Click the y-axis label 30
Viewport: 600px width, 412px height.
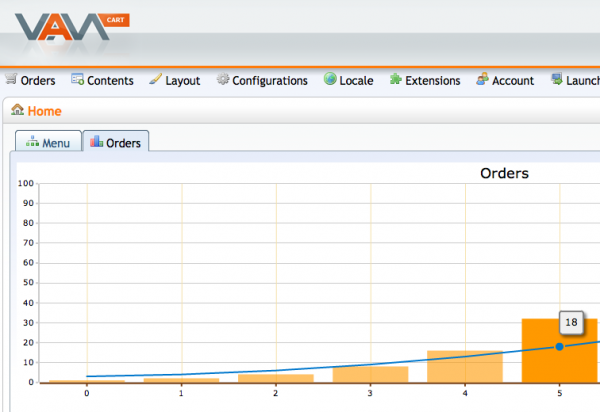28,322
